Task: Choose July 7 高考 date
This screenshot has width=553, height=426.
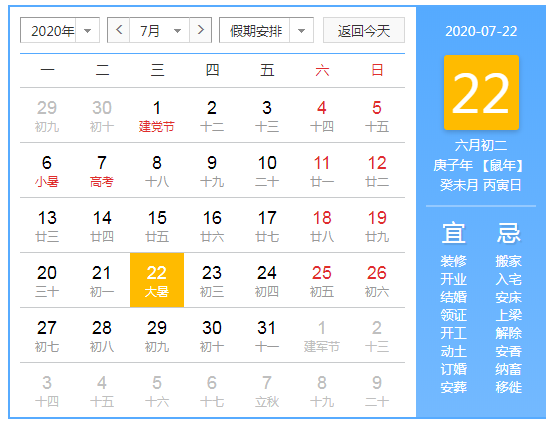Action: (x=102, y=171)
